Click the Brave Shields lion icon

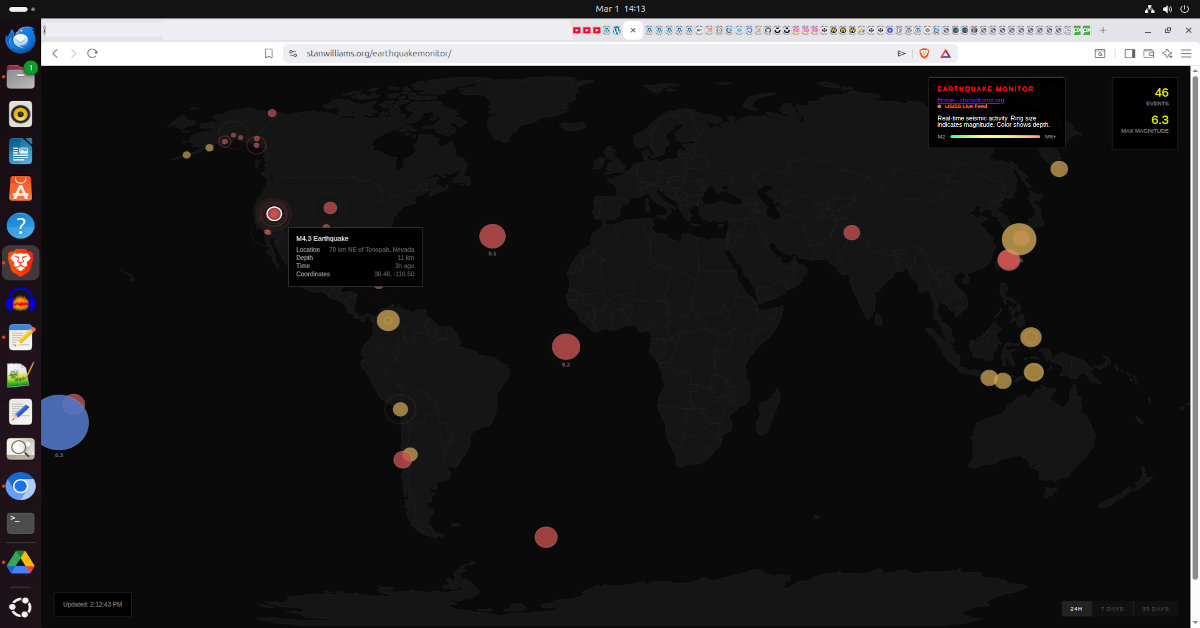(x=923, y=53)
